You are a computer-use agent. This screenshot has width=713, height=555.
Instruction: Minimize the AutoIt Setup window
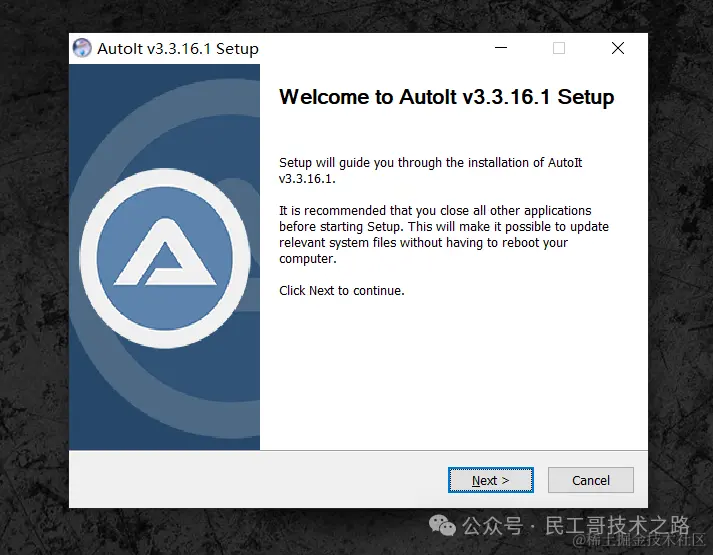pyautogui.click(x=501, y=48)
